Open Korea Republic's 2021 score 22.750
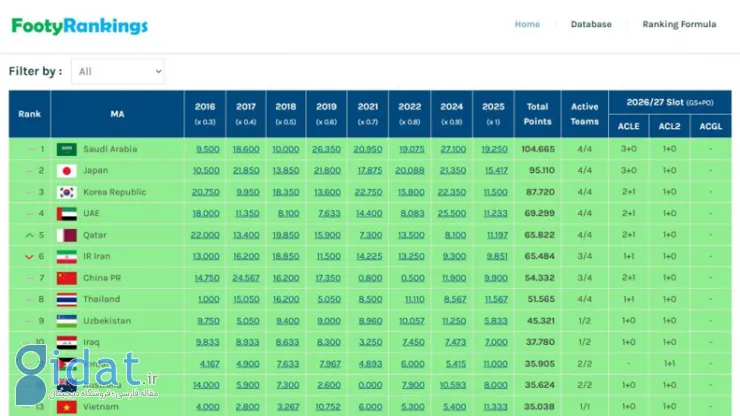 point(368,192)
